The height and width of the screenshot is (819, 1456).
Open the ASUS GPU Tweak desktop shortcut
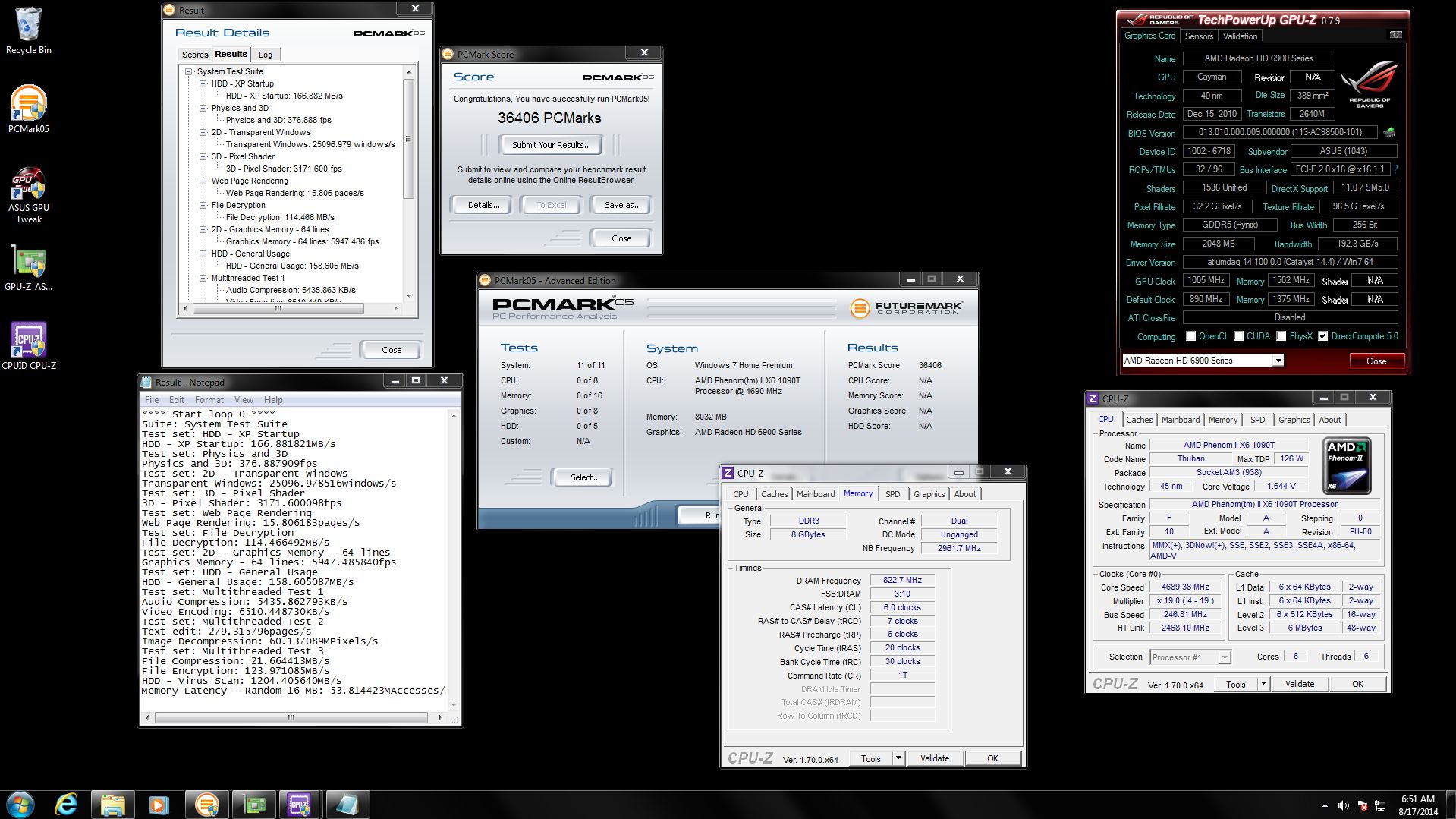click(x=28, y=194)
